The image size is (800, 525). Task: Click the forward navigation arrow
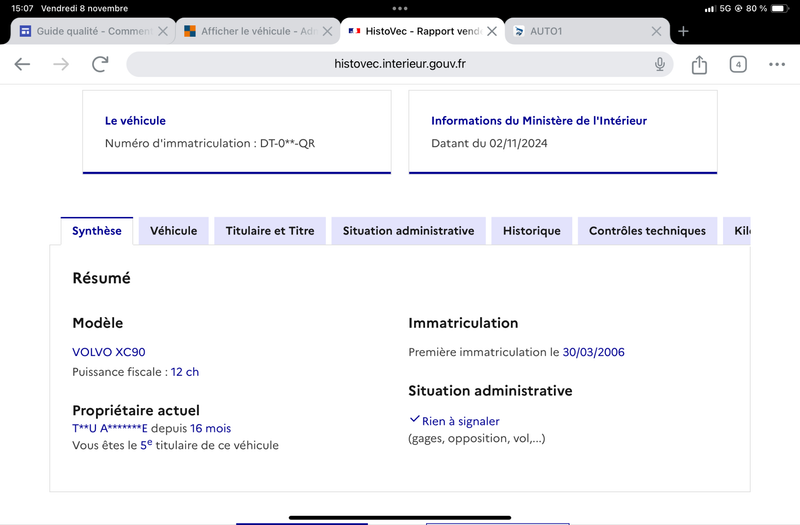click(61, 64)
